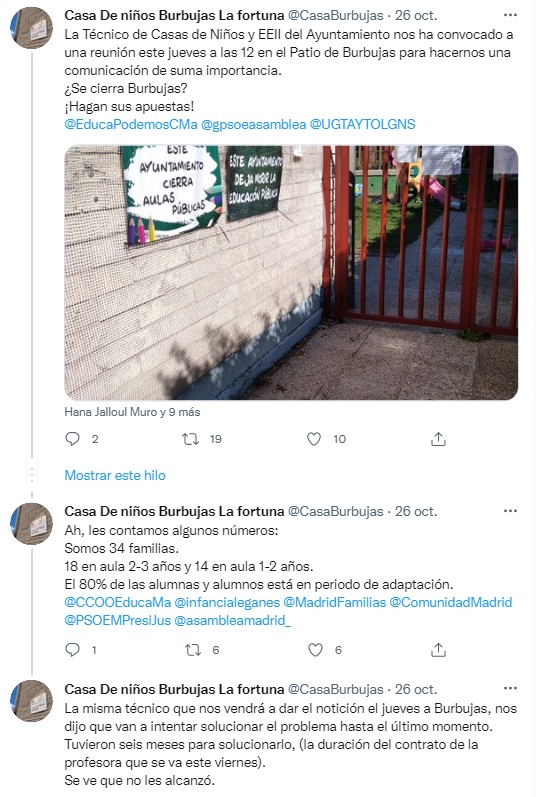Viewport: 549px width, 797px height.
Task: Open the @gpsoeasamblea mention
Action: [254, 124]
